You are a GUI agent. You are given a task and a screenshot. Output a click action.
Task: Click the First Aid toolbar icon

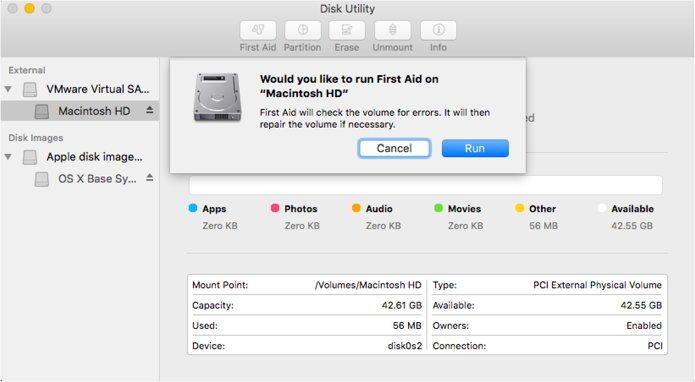tap(258, 30)
